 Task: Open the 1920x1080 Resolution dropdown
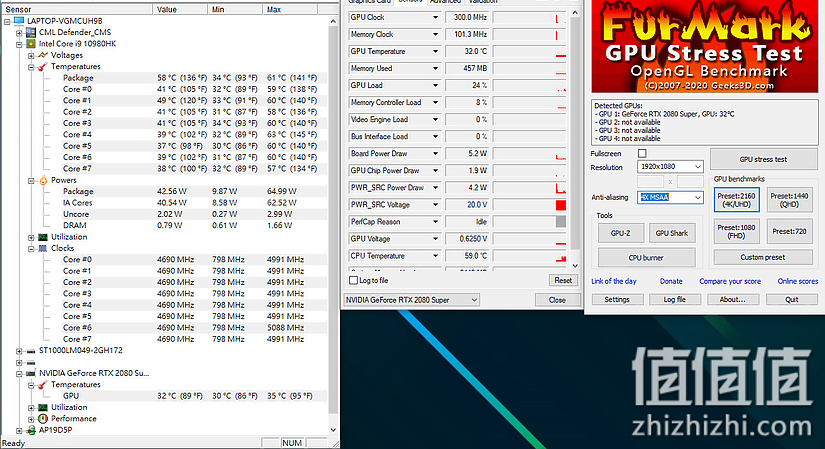pyautogui.click(x=670, y=166)
